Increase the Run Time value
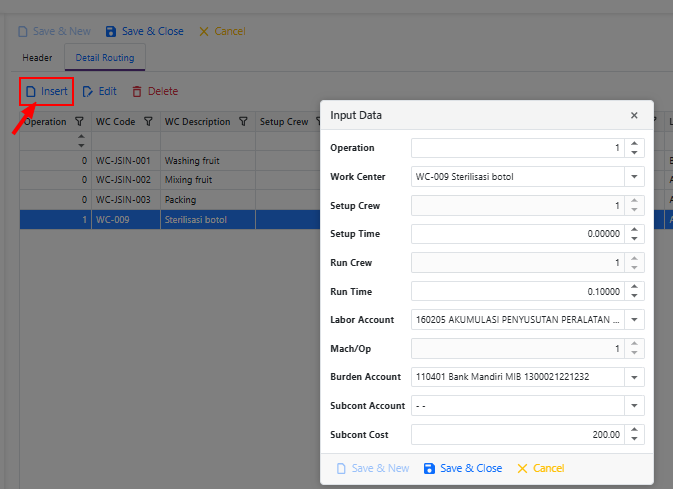This screenshot has height=489, width=673. [634, 287]
